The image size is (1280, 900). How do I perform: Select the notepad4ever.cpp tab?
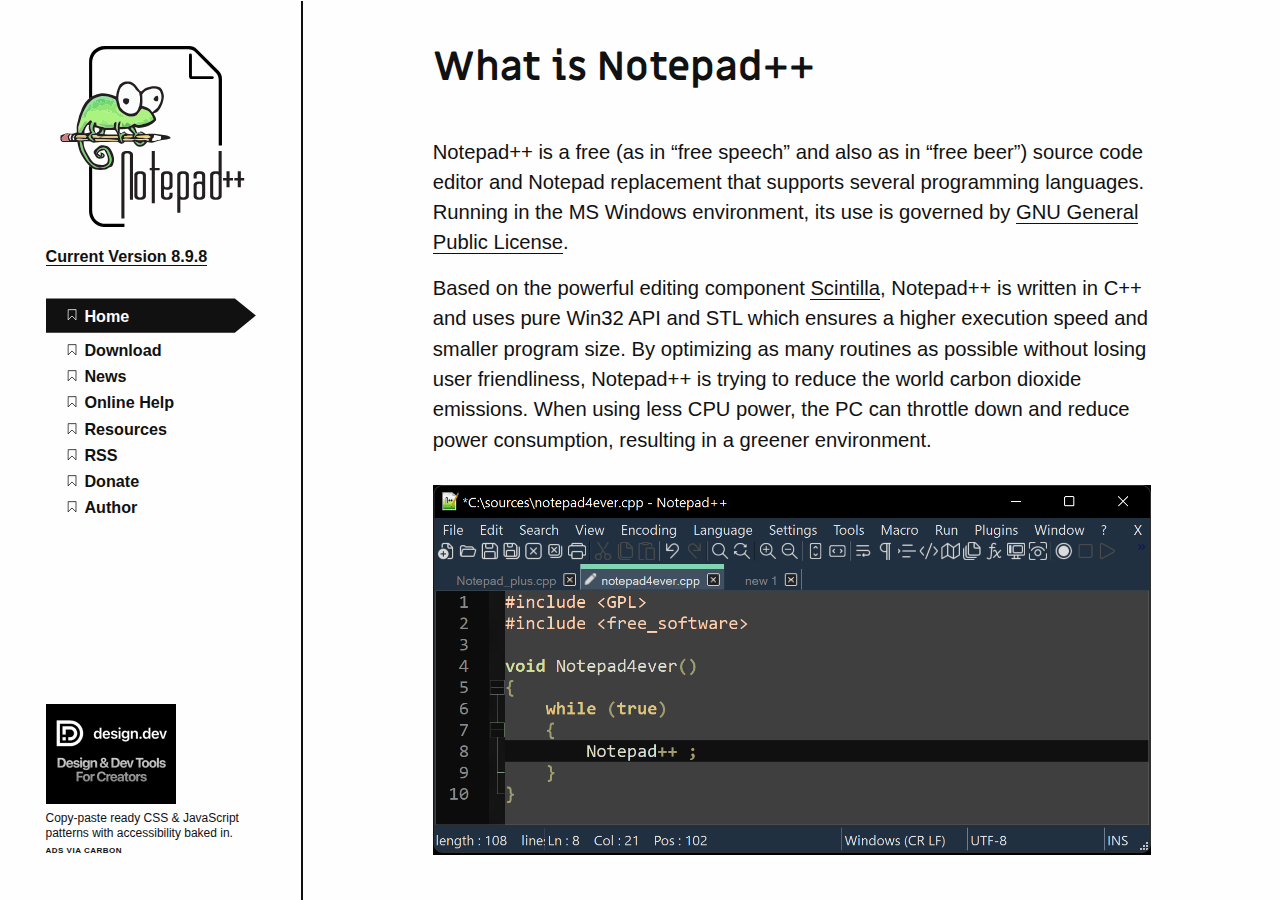tap(650, 580)
